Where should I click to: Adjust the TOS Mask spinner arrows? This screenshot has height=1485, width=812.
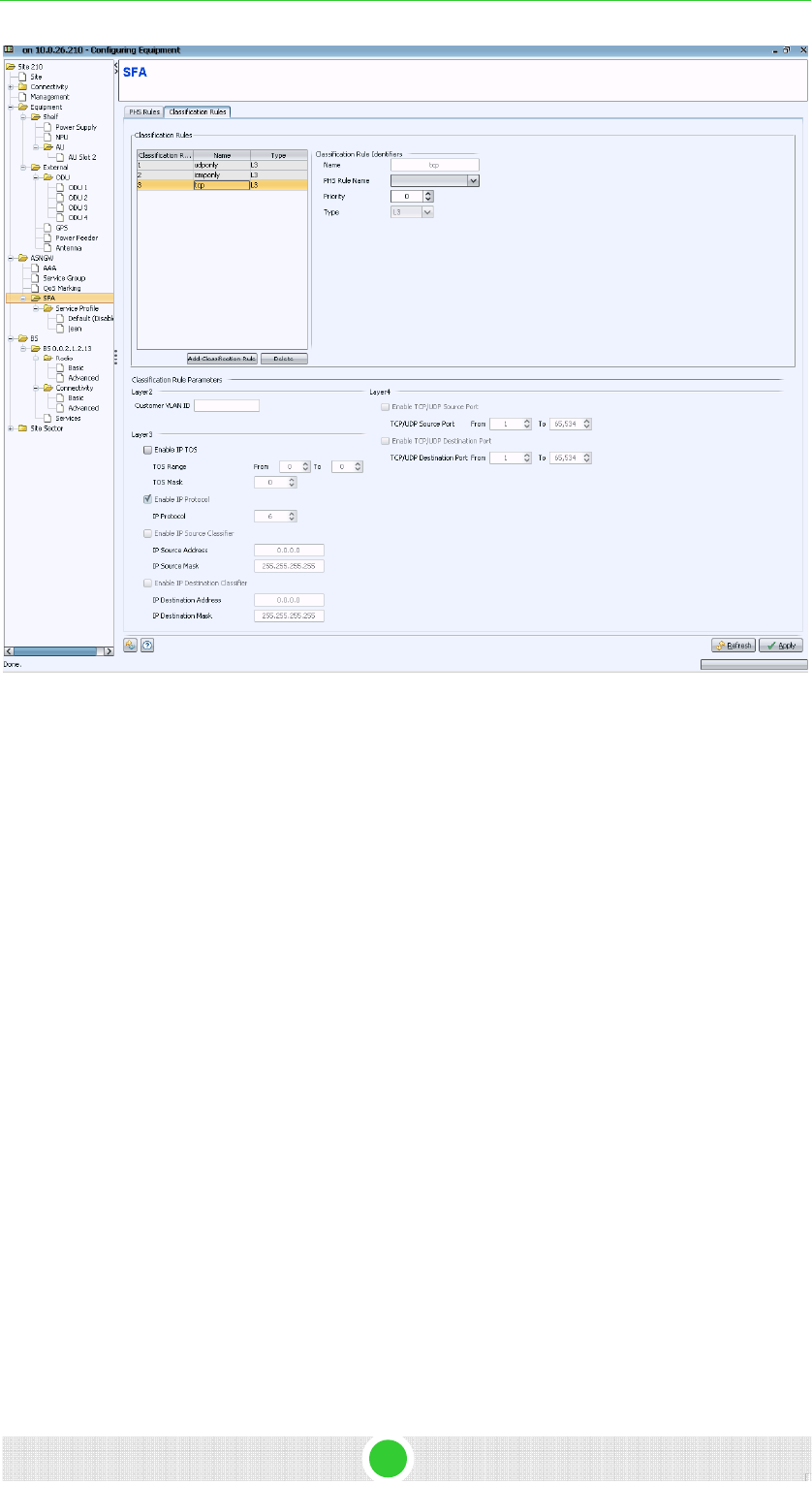(292, 482)
